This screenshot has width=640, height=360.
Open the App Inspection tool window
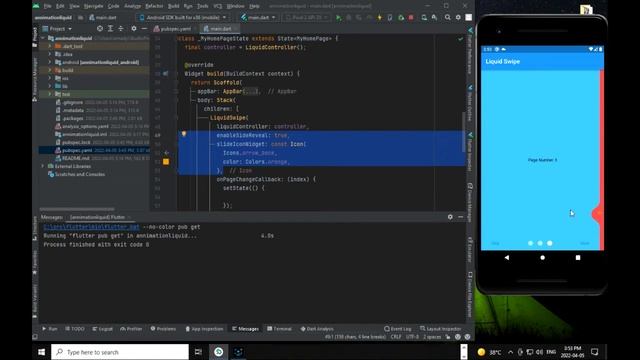coord(204,329)
